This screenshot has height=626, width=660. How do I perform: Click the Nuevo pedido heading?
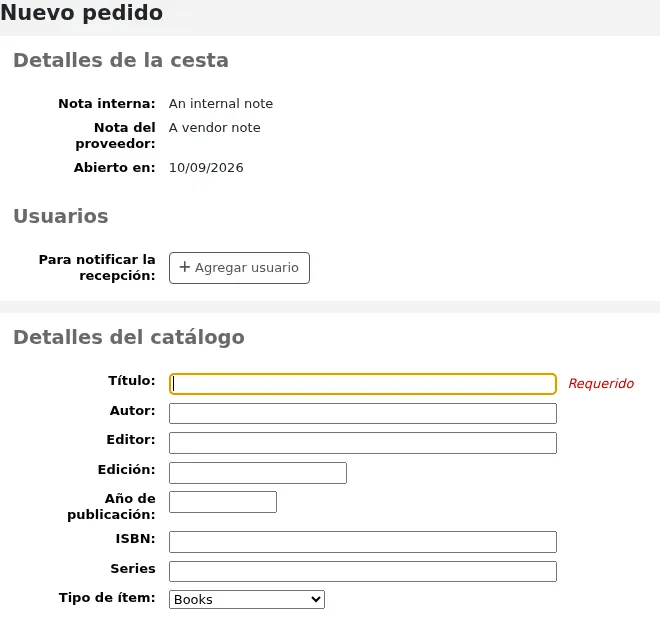click(82, 13)
